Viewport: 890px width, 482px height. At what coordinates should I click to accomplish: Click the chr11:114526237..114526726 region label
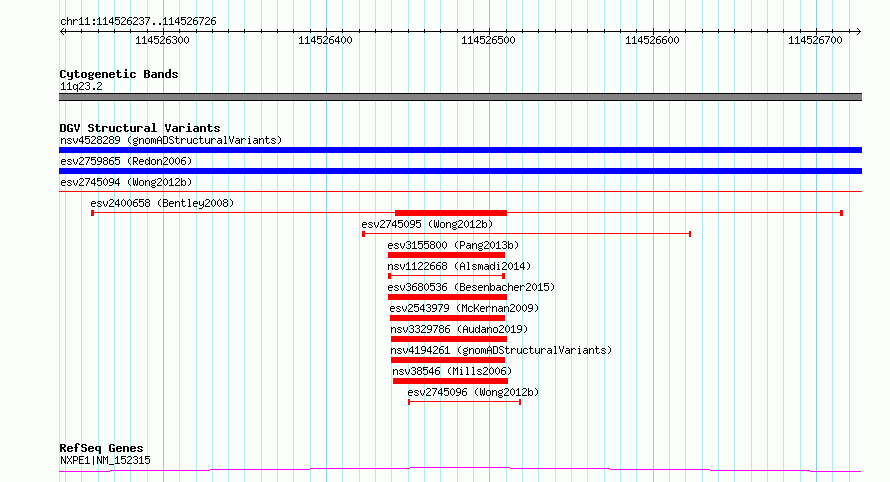tap(138, 22)
